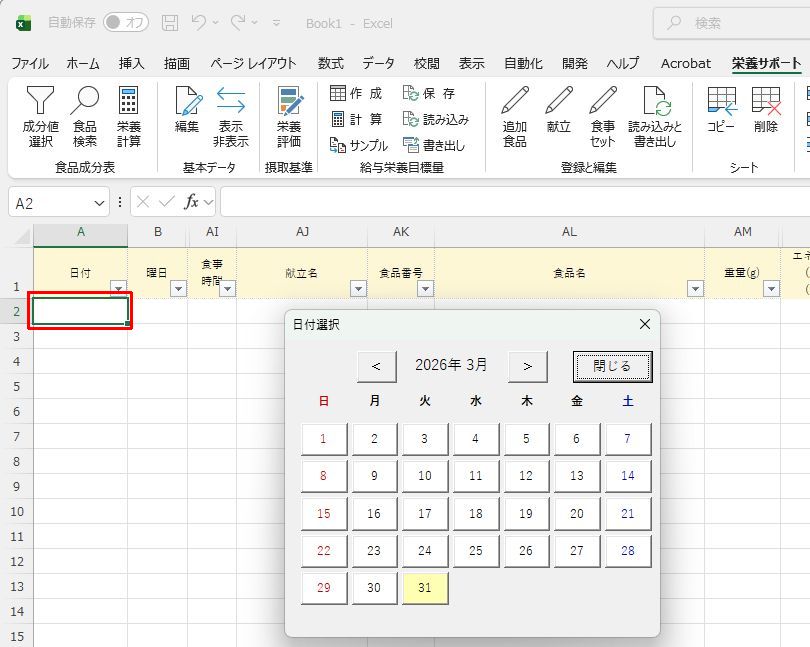This screenshot has width=810, height=647.
Task: Select row 5 header
Action: (x=17, y=387)
